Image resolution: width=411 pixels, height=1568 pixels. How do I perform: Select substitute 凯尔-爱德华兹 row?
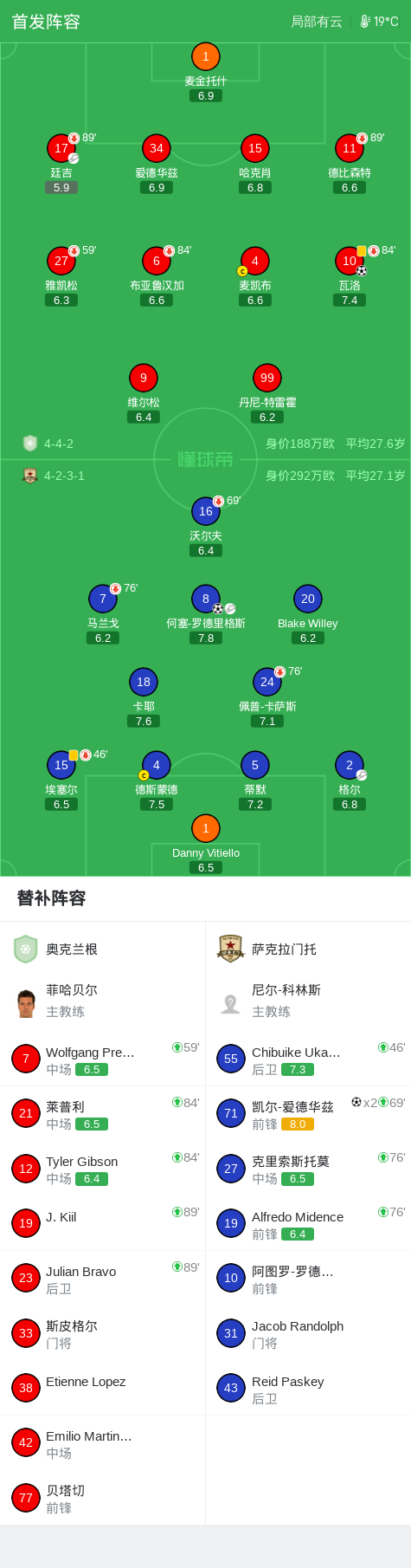(x=308, y=1114)
